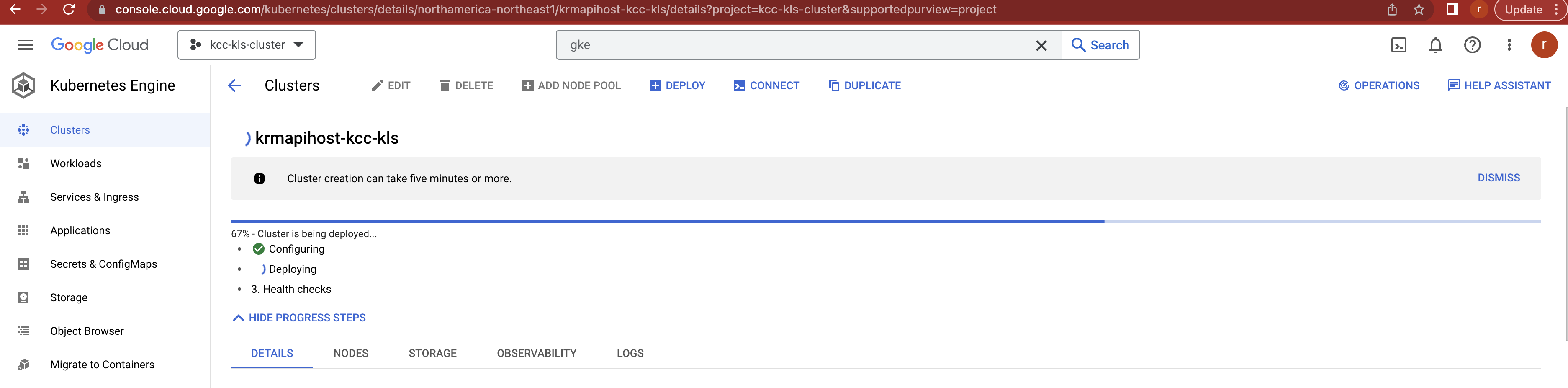This screenshot has height=388, width=1568.
Task: Open the Applications section
Action: point(80,230)
